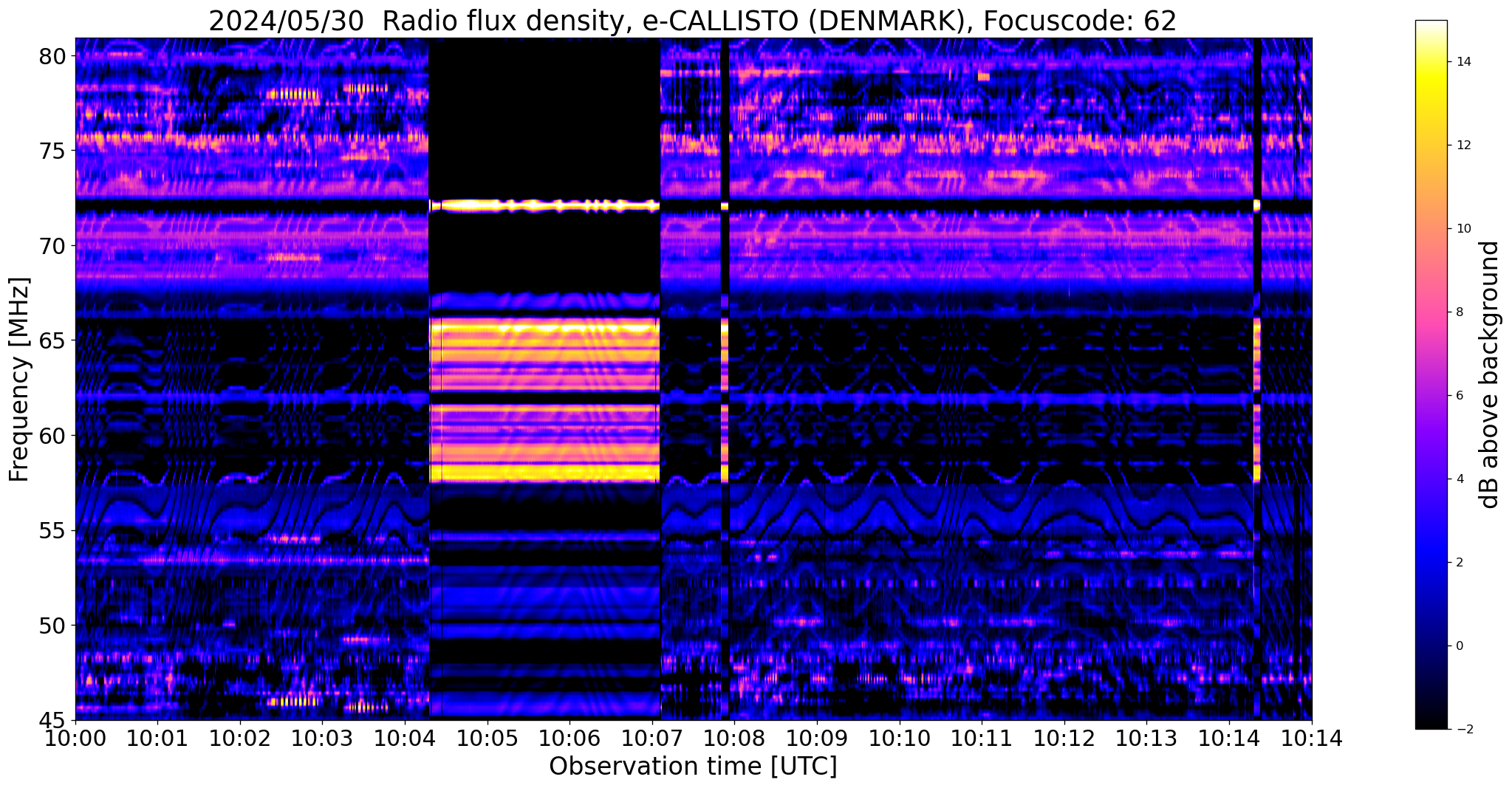Click the 10:12 time tick label
The width and height of the screenshot is (1512, 788).
(x=1064, y=738)
